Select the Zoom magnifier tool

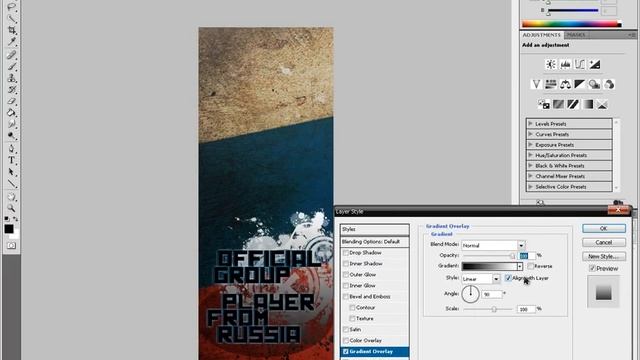[x=12, y=208]
